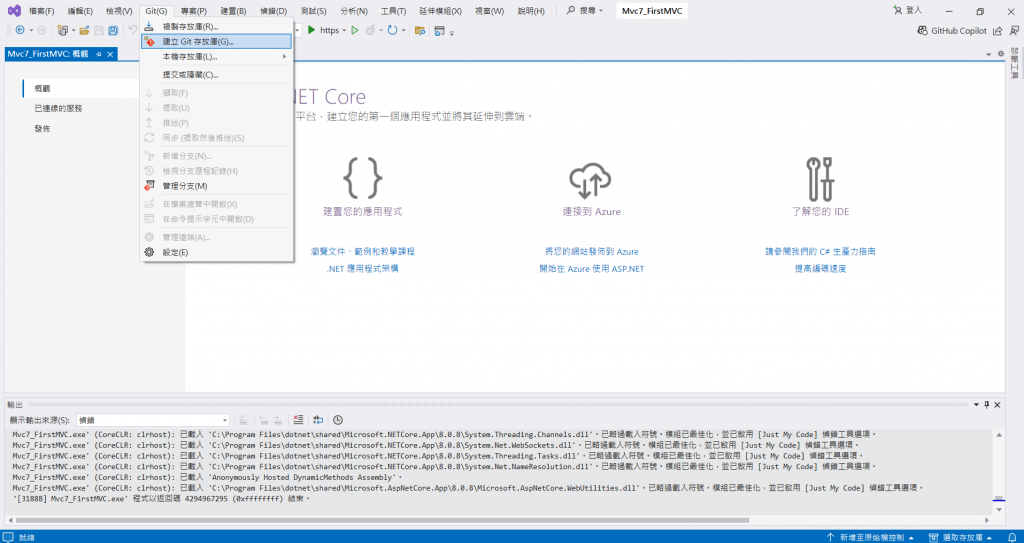Open GitHub Copilot in toolbar
The height and width of the screenshot is (543, 1024).
click(952, 30)
